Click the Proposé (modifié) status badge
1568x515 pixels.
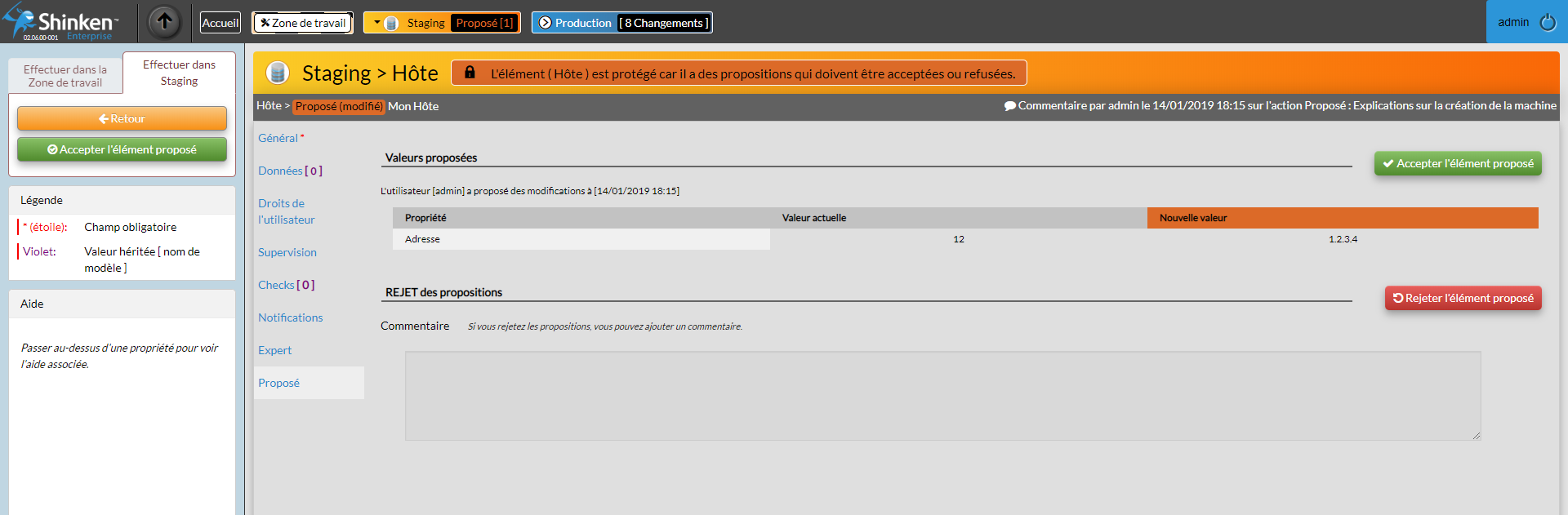[x=339, y=106]
